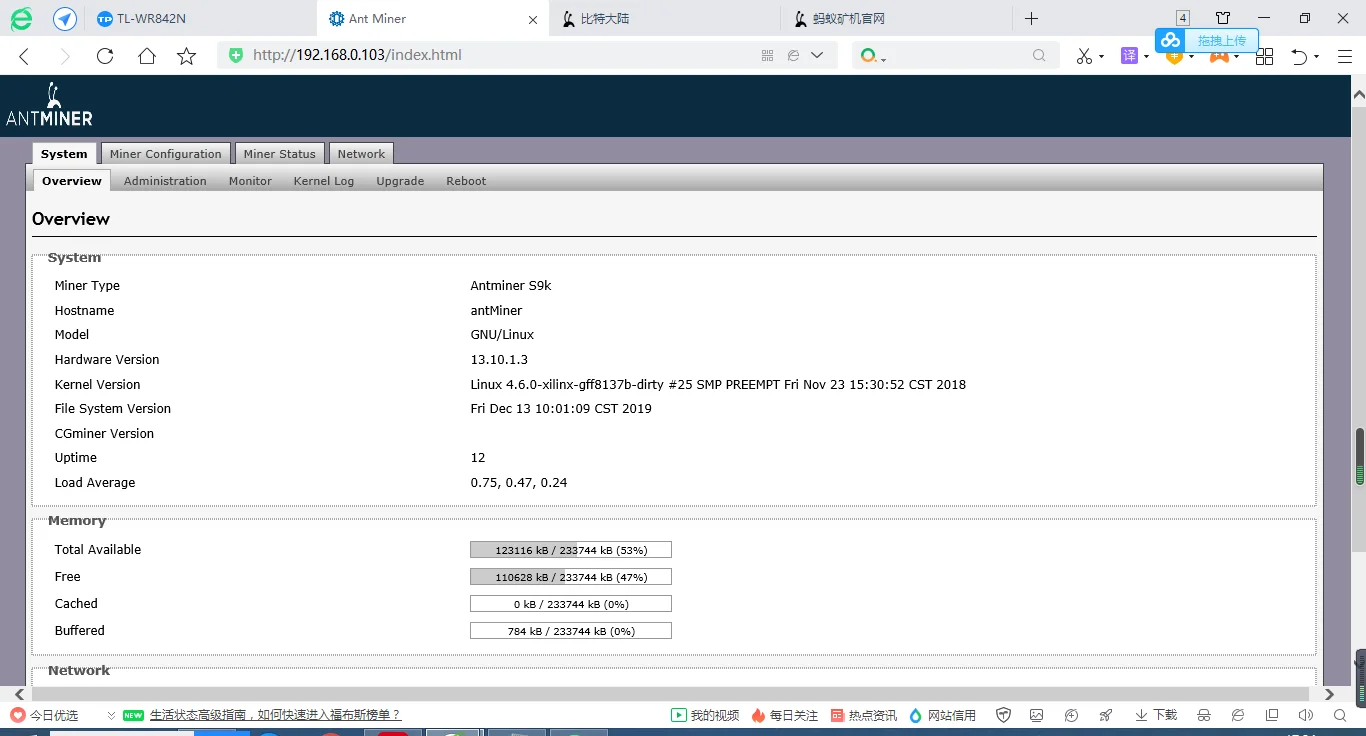
Task: Open the skin shirt icon in title bar
Action: [x=1223, y=18]
